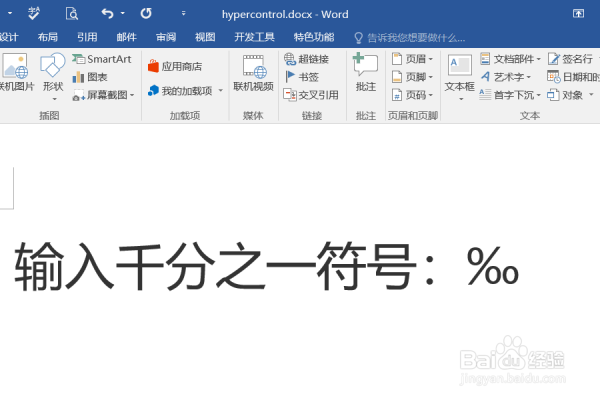Open the 屏幕截图 screenshot dropdown
600x400 pixels.
point(103,95)
